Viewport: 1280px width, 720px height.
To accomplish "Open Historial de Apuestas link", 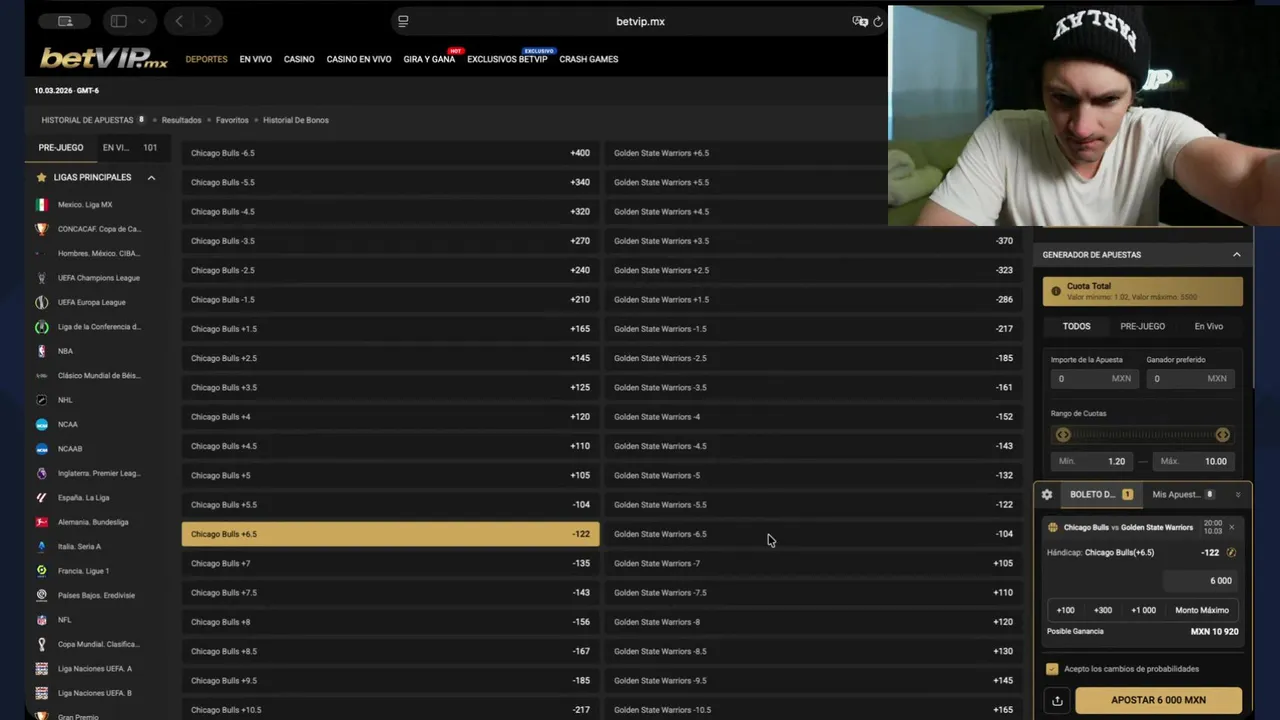I will pyautogui.click(x=87, y=120).
